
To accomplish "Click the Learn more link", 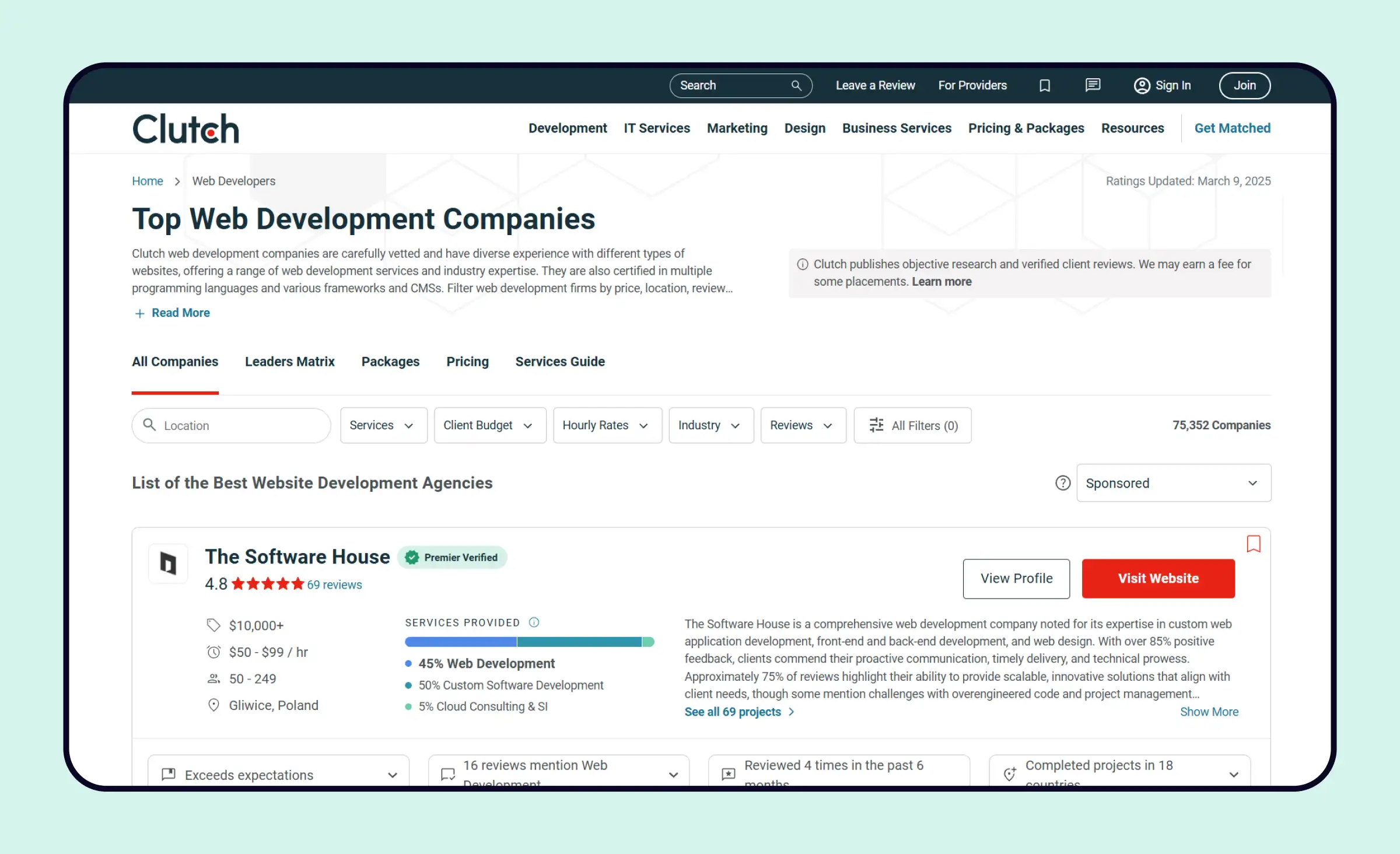I will (942, 282).
